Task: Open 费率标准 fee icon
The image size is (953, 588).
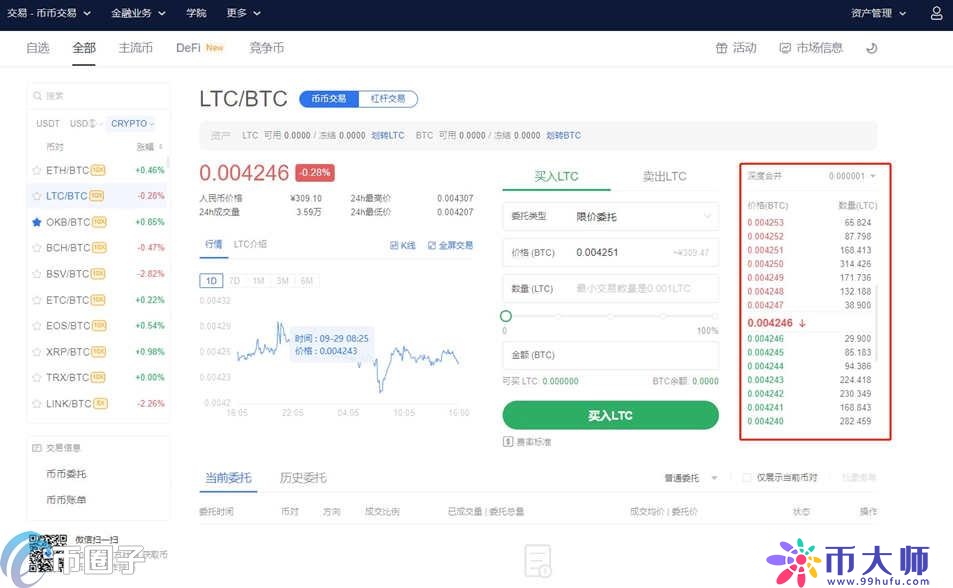Action: pyautogui.click(x=508, y=441)
